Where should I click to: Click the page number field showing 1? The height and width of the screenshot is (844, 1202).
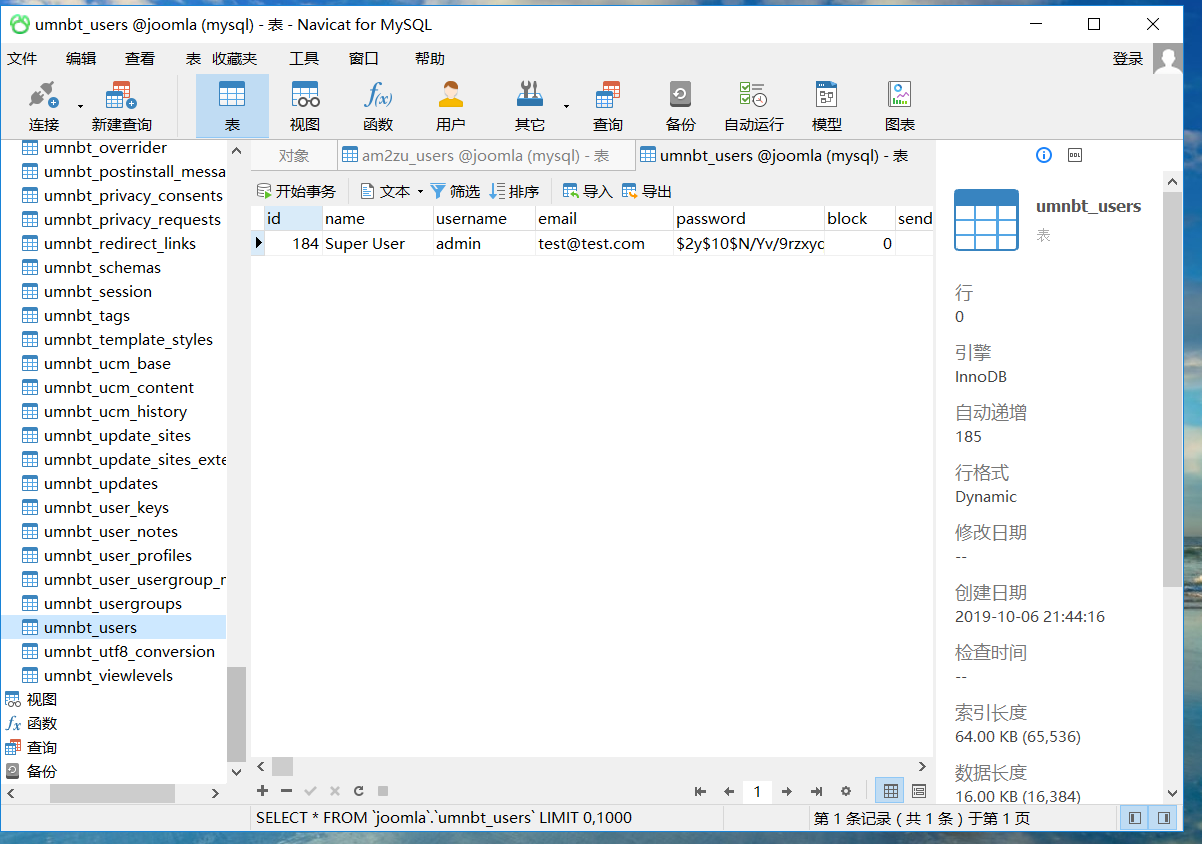pyautogui.click(x=757, y=791)
